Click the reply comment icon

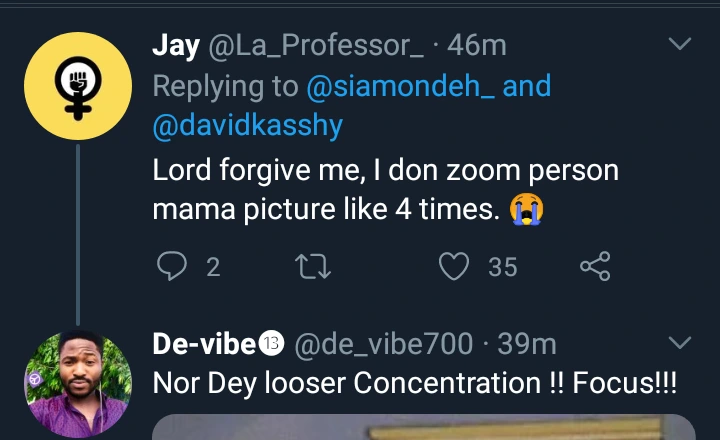click(173, 266)
